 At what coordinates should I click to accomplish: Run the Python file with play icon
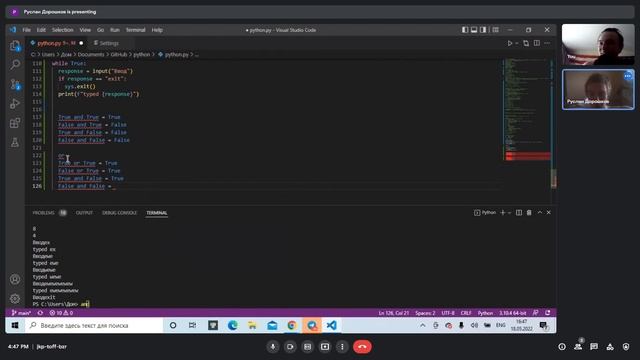pyautogui.click(x=510, y=43)
